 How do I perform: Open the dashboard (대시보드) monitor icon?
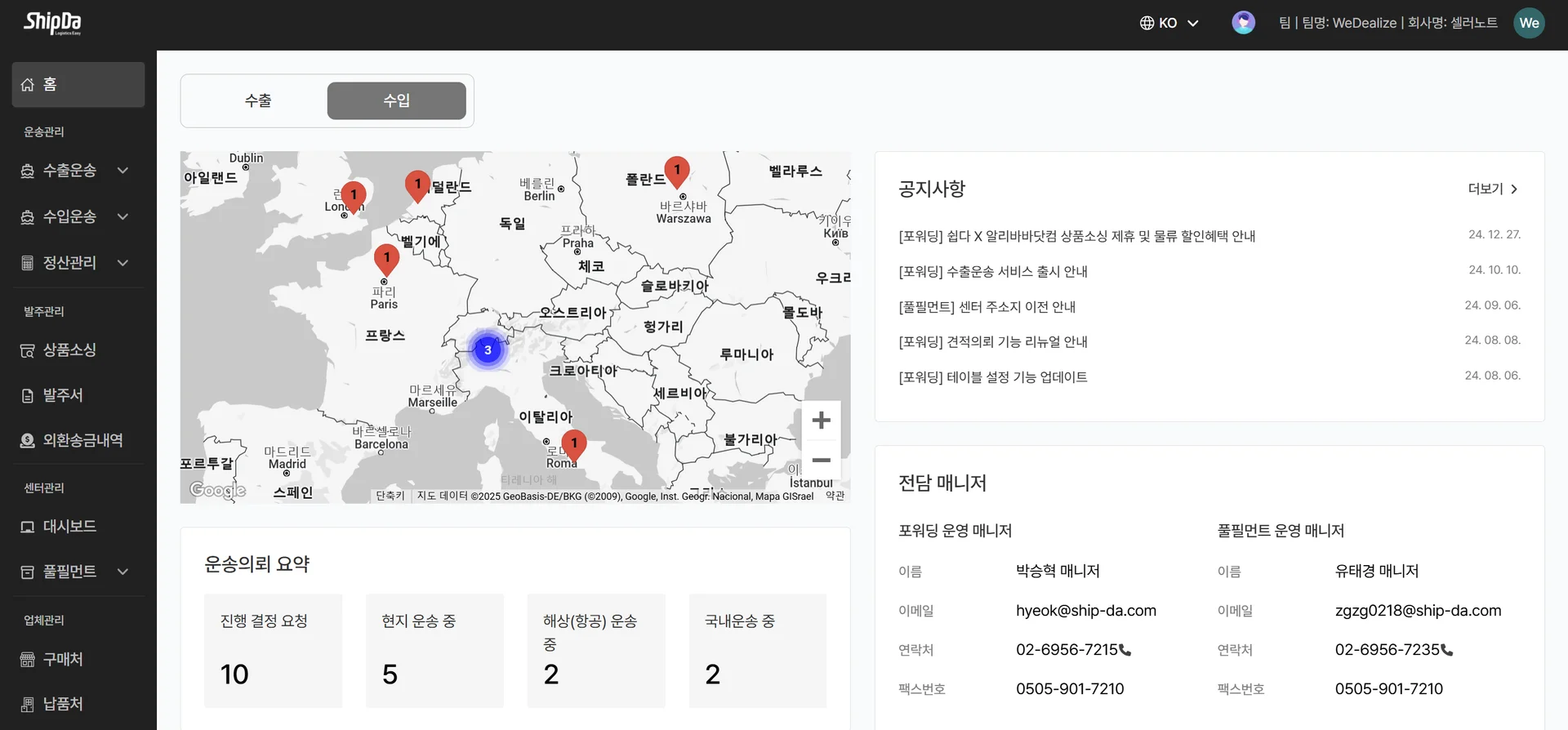click(28, 527)
